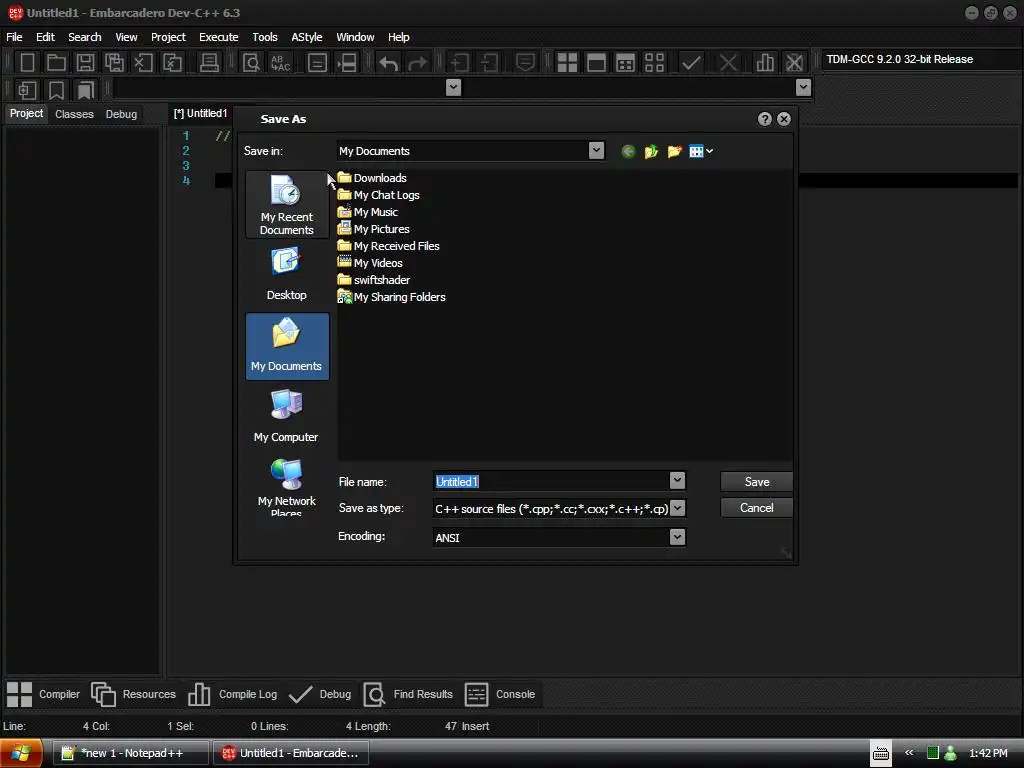Image resolution: width=1024 pixels, height=768 pixels.
Task: Switch to the Debug tab in left panel
Action: [121, 114]
